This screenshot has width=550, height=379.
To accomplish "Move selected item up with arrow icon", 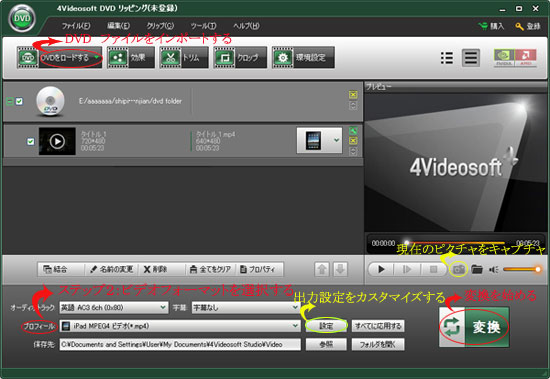I will point(322,270).
